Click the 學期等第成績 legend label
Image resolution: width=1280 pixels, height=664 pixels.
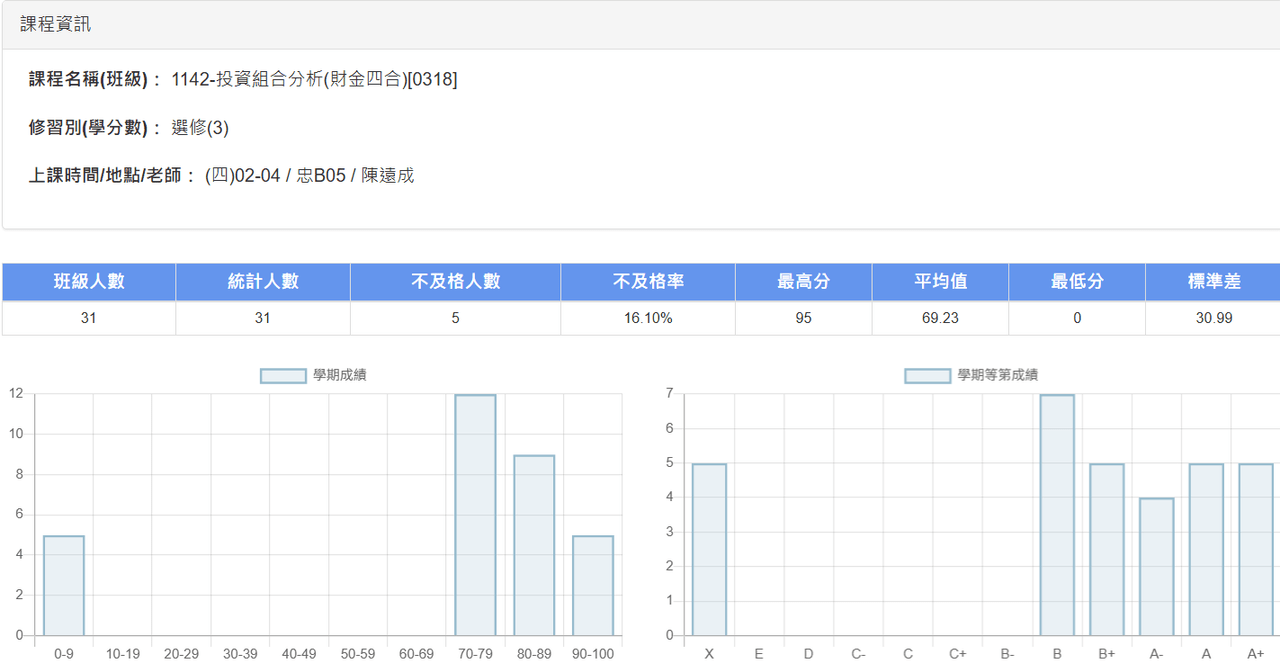[997, 376]
